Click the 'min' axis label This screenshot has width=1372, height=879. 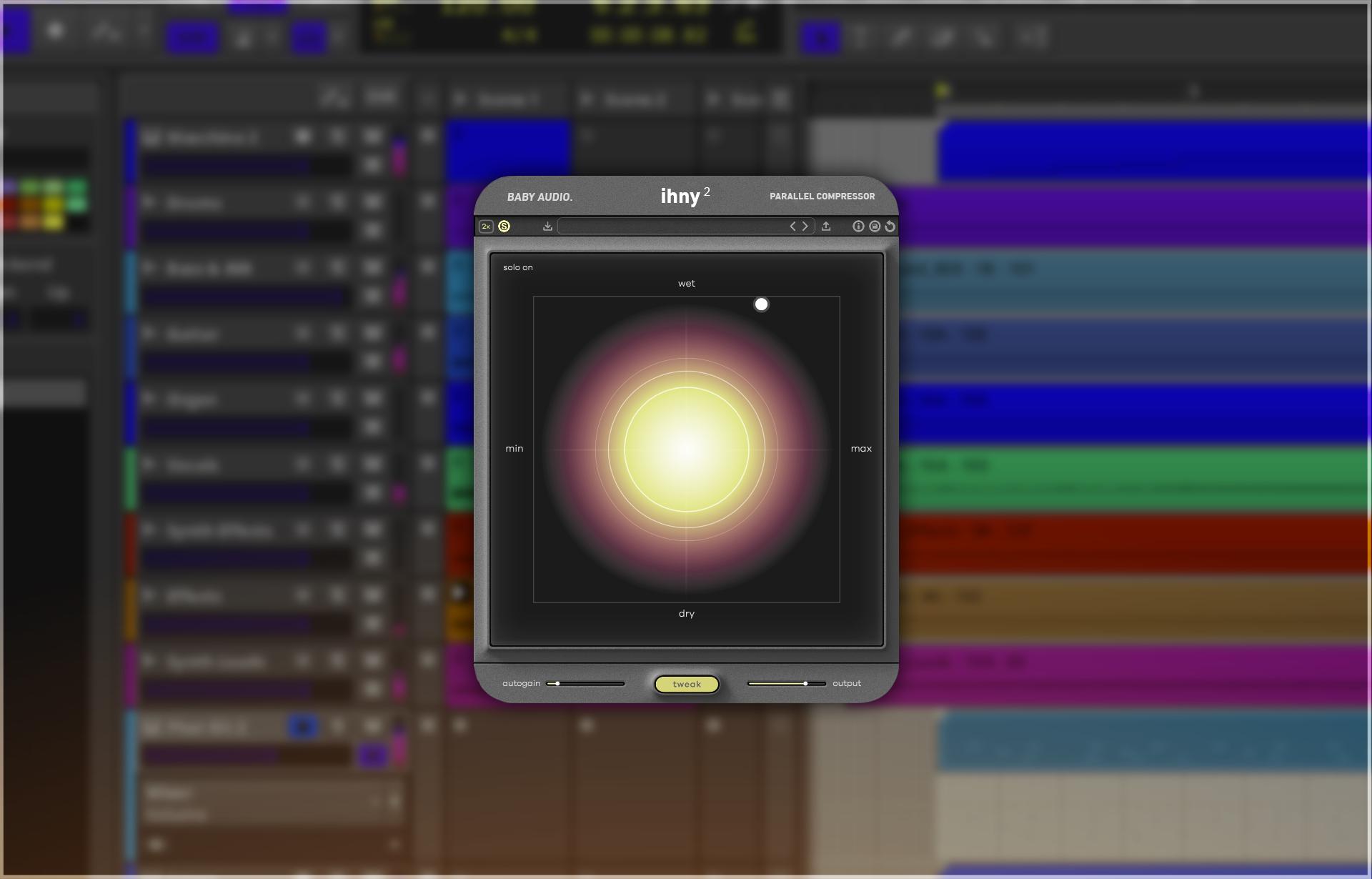click(x=514, y=449)
